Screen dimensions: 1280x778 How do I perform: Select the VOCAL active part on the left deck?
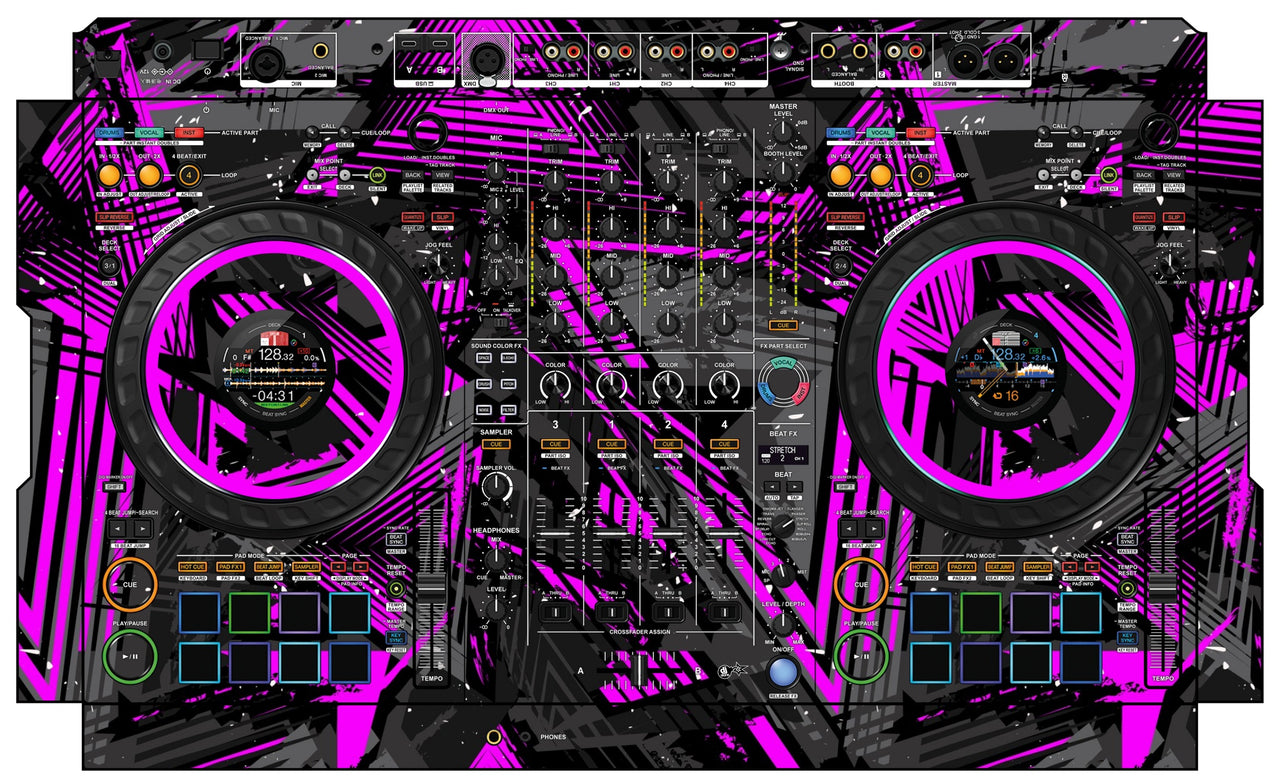click(148, 131)
